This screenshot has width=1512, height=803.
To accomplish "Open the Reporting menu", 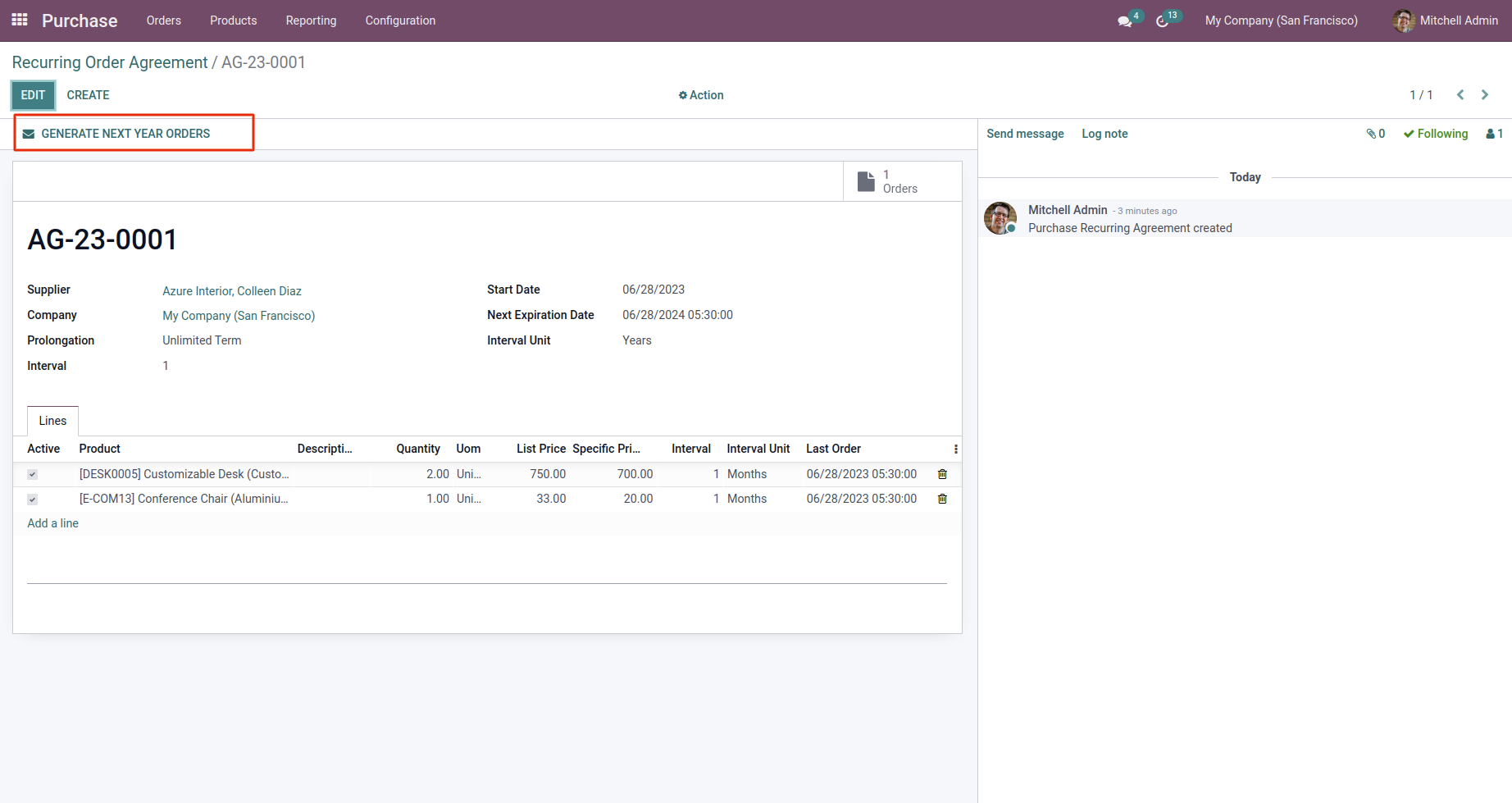I will click(x=311, y=21).
